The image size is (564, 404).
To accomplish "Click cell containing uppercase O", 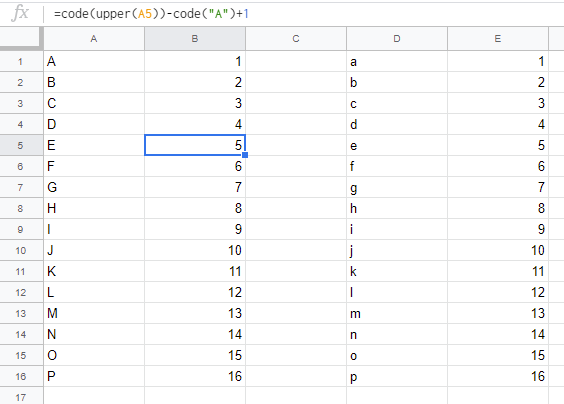I will coord(94,355).
